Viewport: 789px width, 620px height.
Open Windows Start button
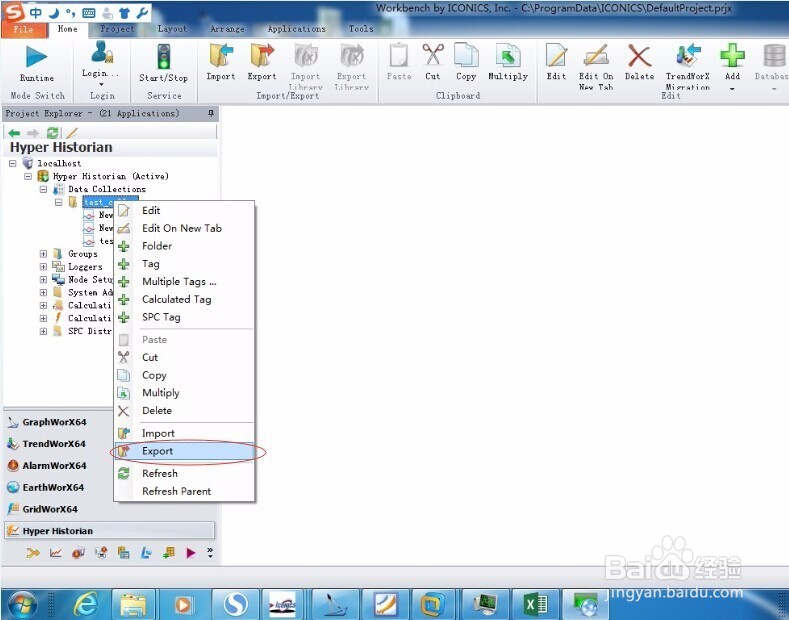22,604
